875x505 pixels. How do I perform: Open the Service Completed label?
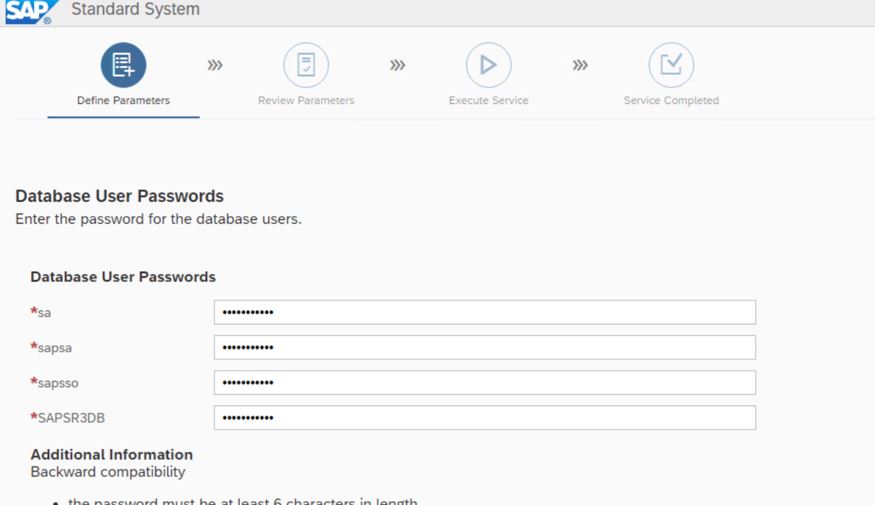[x=671, y=100]
